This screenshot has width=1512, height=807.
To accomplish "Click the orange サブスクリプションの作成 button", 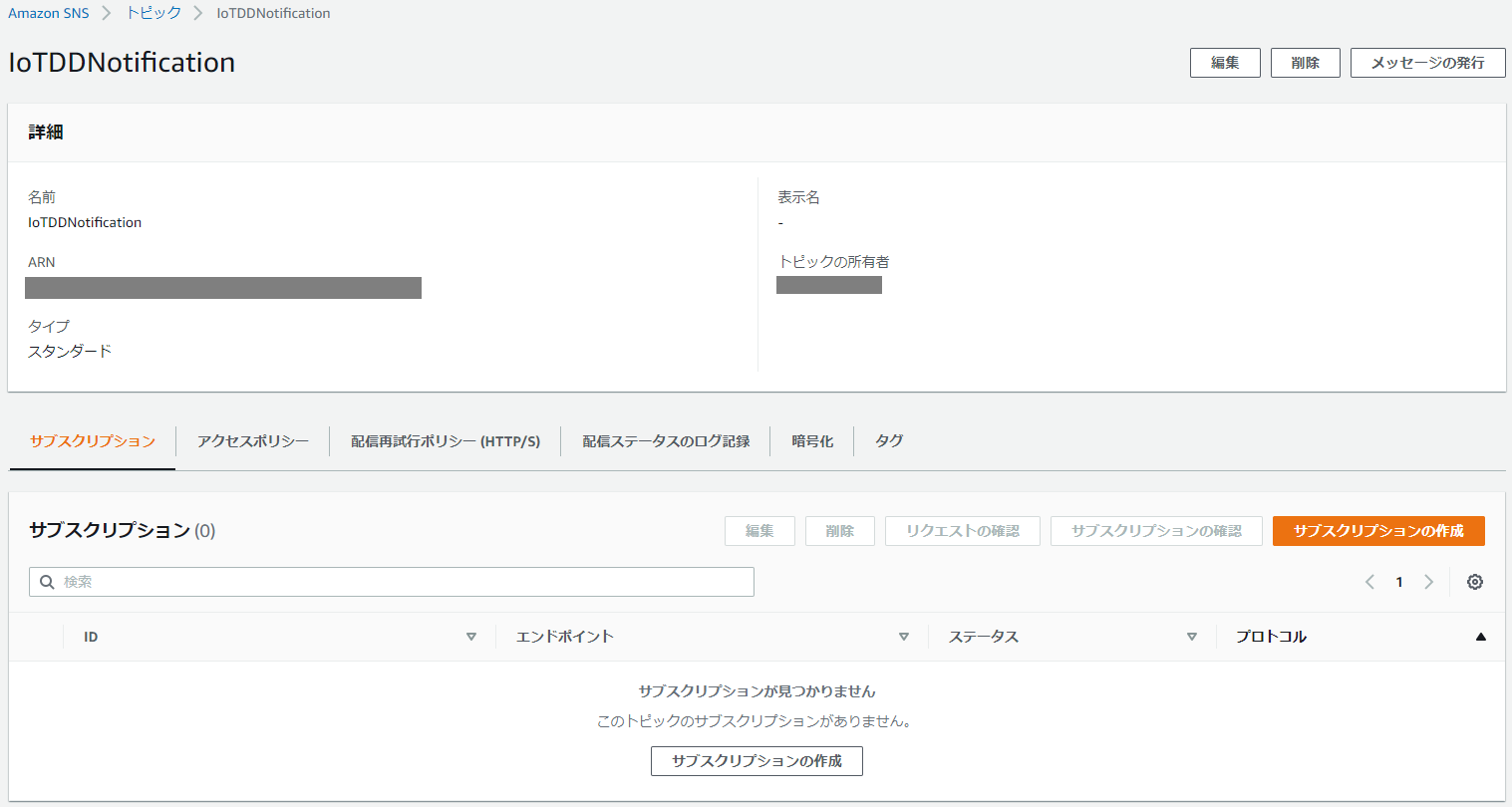I will click(x=1377, y=531).
